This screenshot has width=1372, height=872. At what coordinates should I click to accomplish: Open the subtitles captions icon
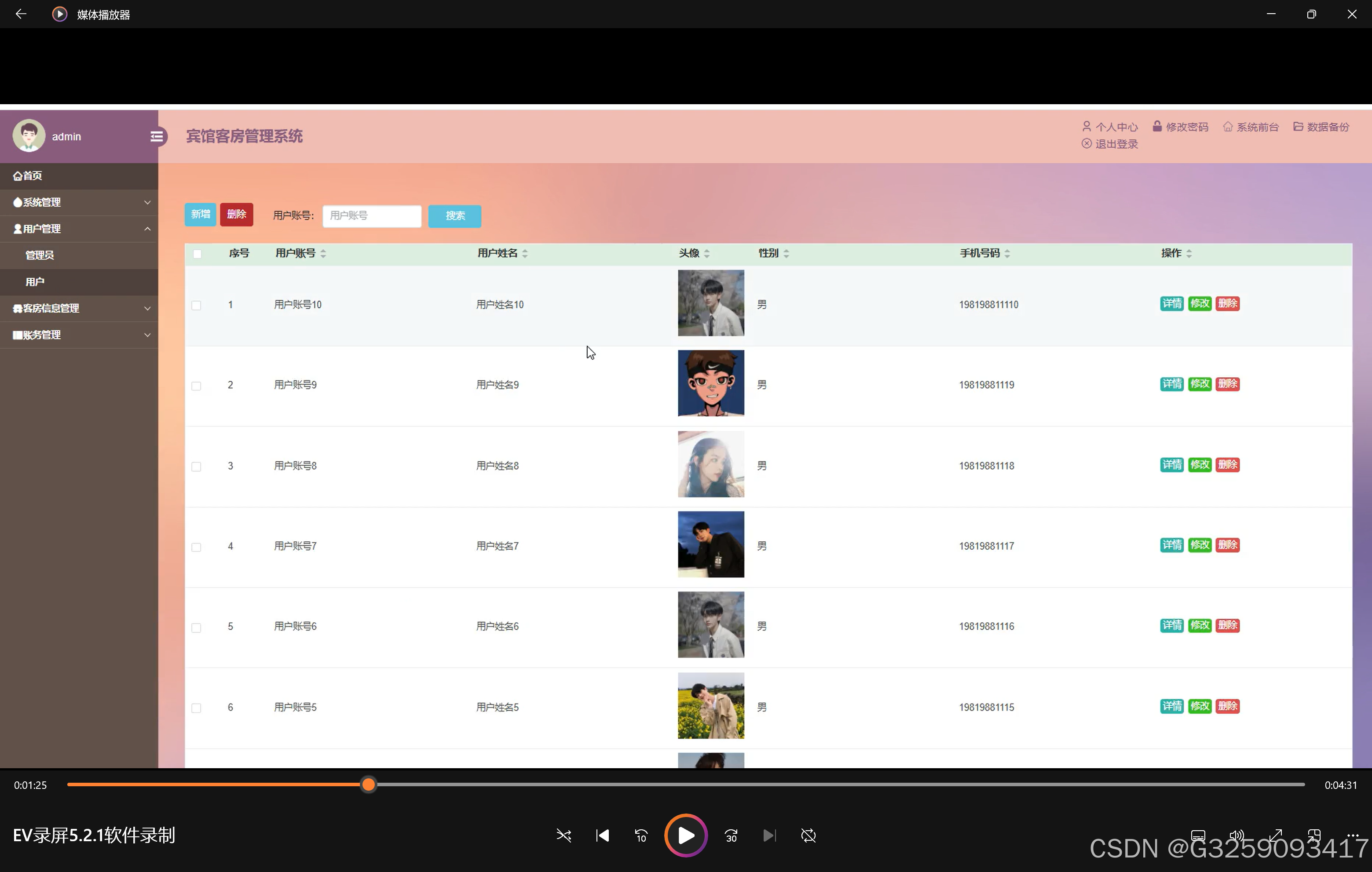pos(1198,836)
